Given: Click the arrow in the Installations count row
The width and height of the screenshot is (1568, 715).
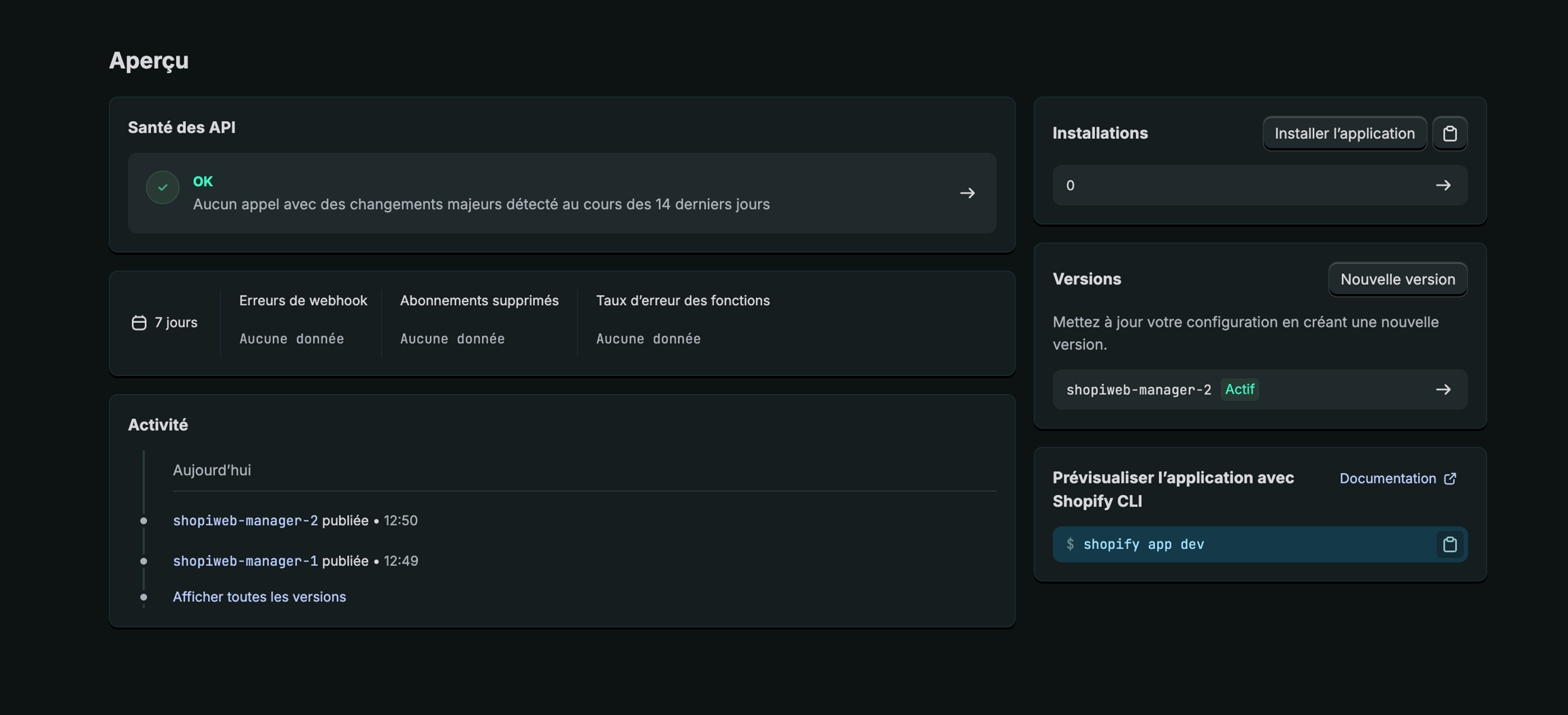Looking at the screenshot, I should click(x=1443, y=185).
